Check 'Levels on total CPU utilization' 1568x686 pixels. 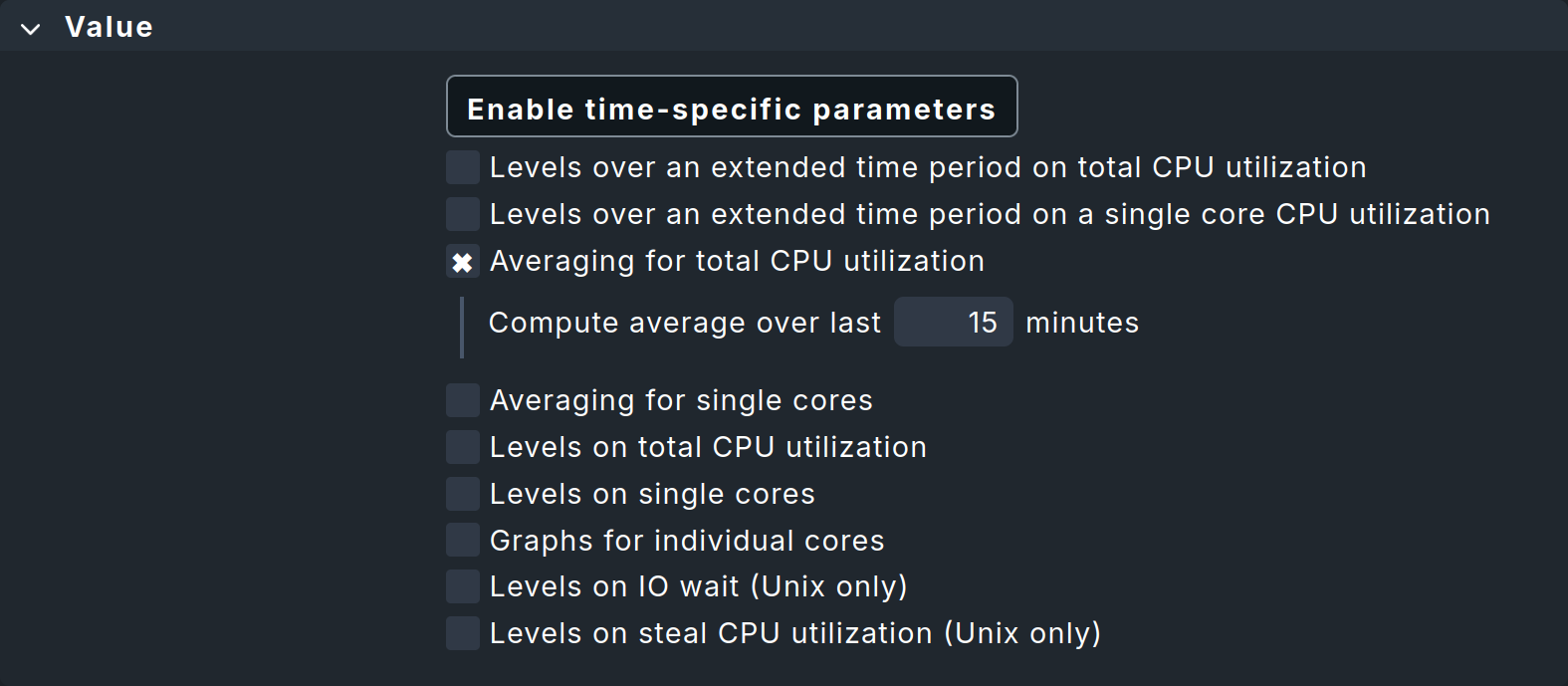462,447
